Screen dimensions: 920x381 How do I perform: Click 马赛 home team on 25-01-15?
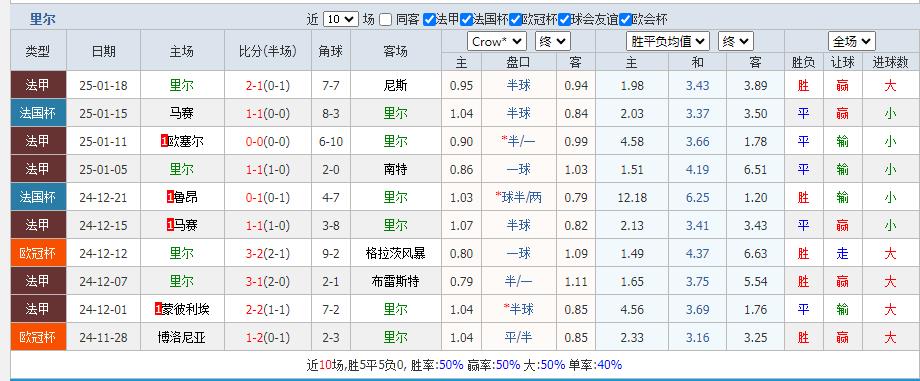click(x=182, y=113)
